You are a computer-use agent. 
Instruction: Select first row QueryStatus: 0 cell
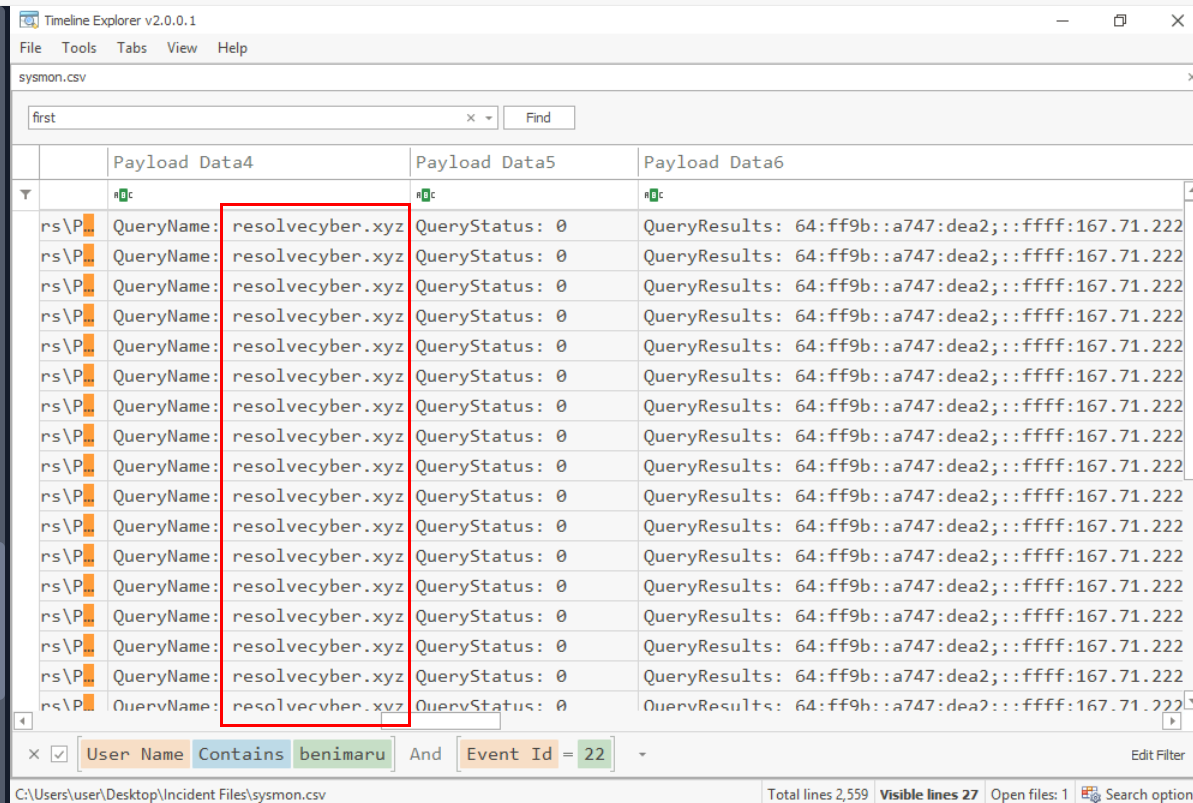523,226
